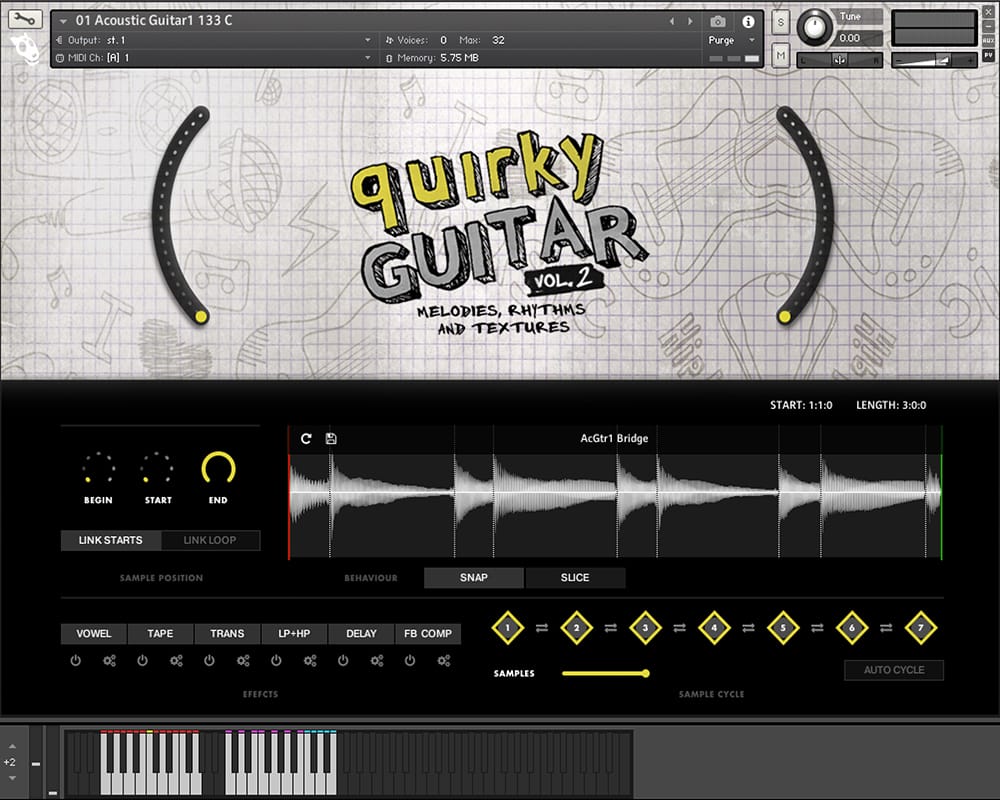Image resolution: width=1000 pixels, height=800 pixels.
Task: Click the save icon above the waveform
Action: 331,438
